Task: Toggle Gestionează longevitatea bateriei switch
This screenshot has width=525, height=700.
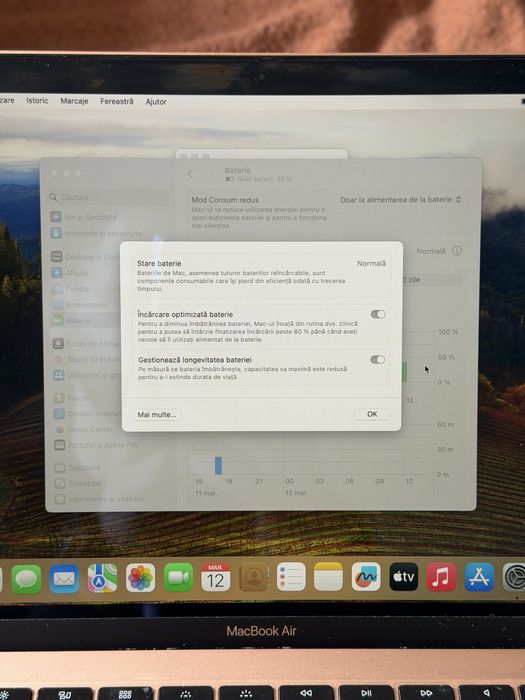Action: click(378, 360)
